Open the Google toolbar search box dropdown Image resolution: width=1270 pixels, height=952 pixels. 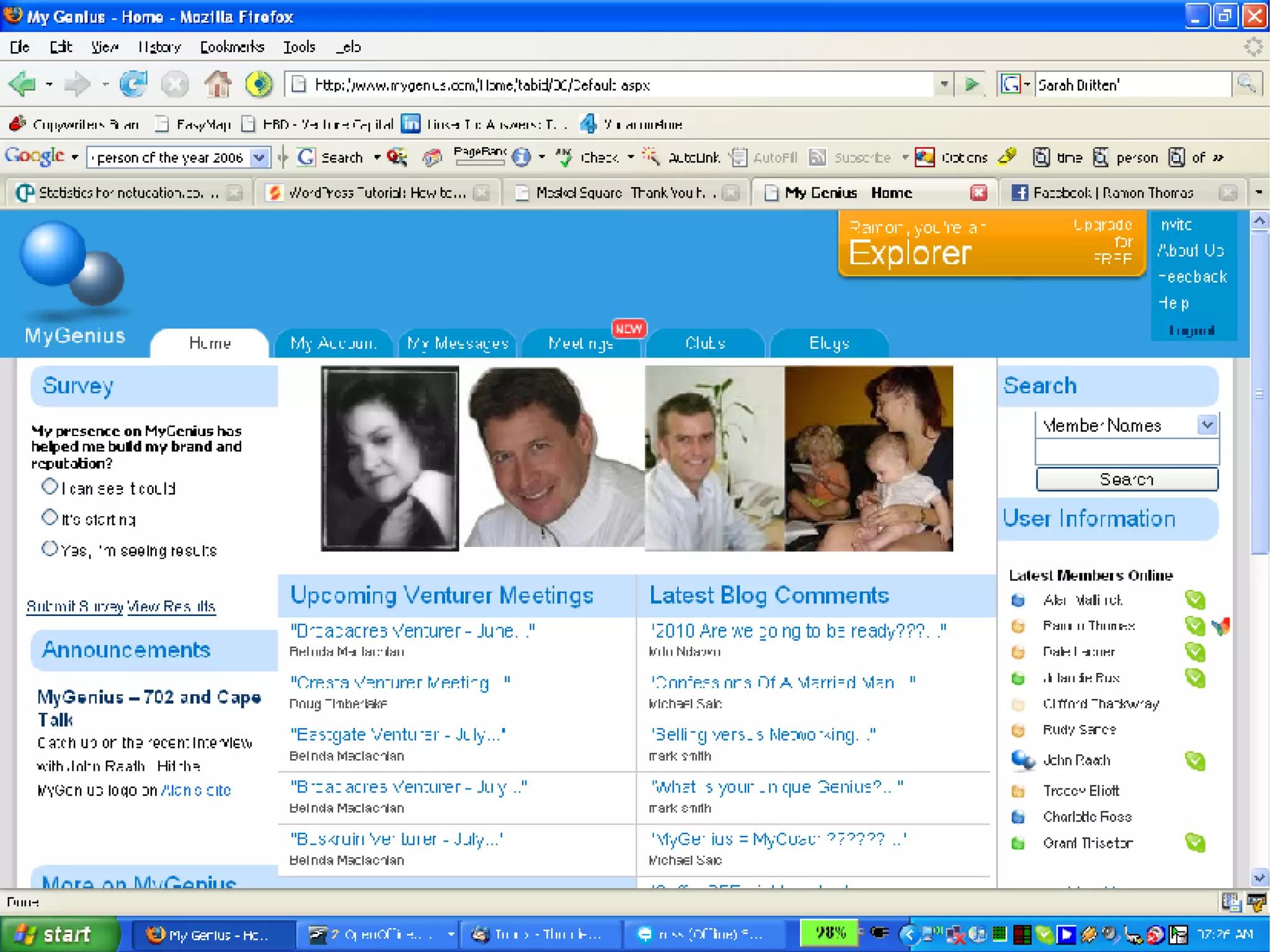point(259,158)
